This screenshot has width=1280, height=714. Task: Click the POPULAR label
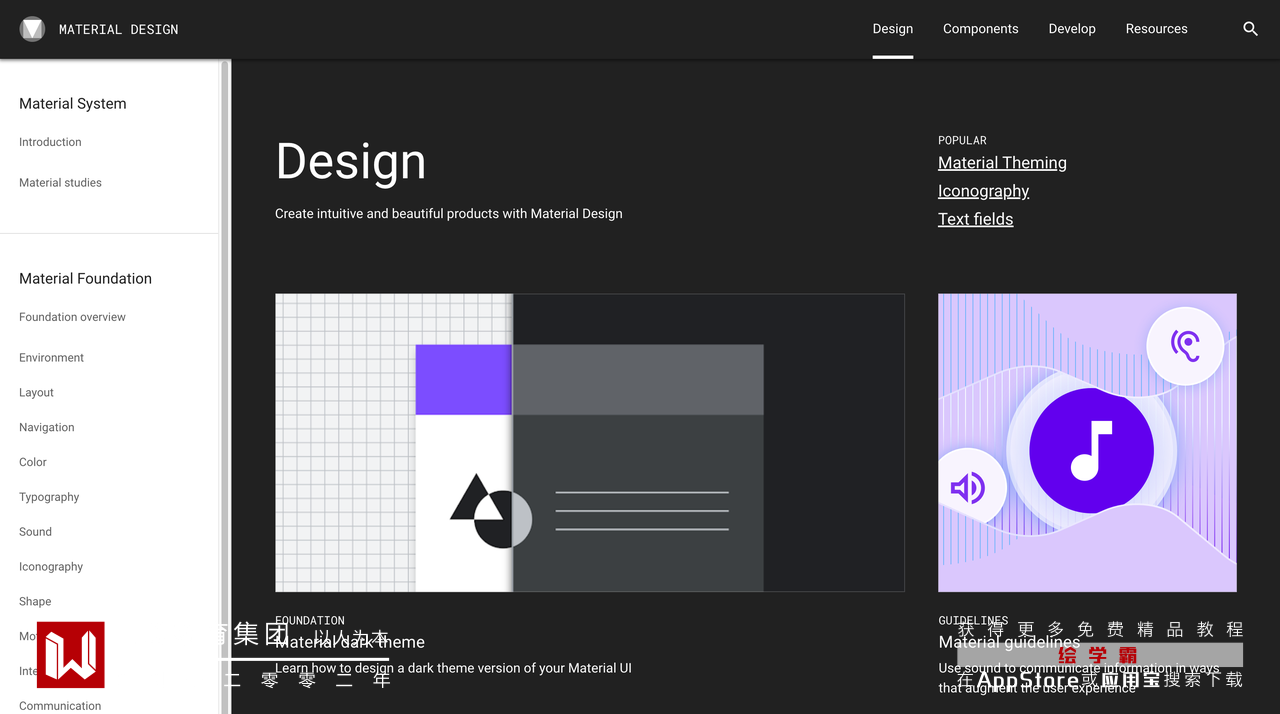tap(962, 140)
